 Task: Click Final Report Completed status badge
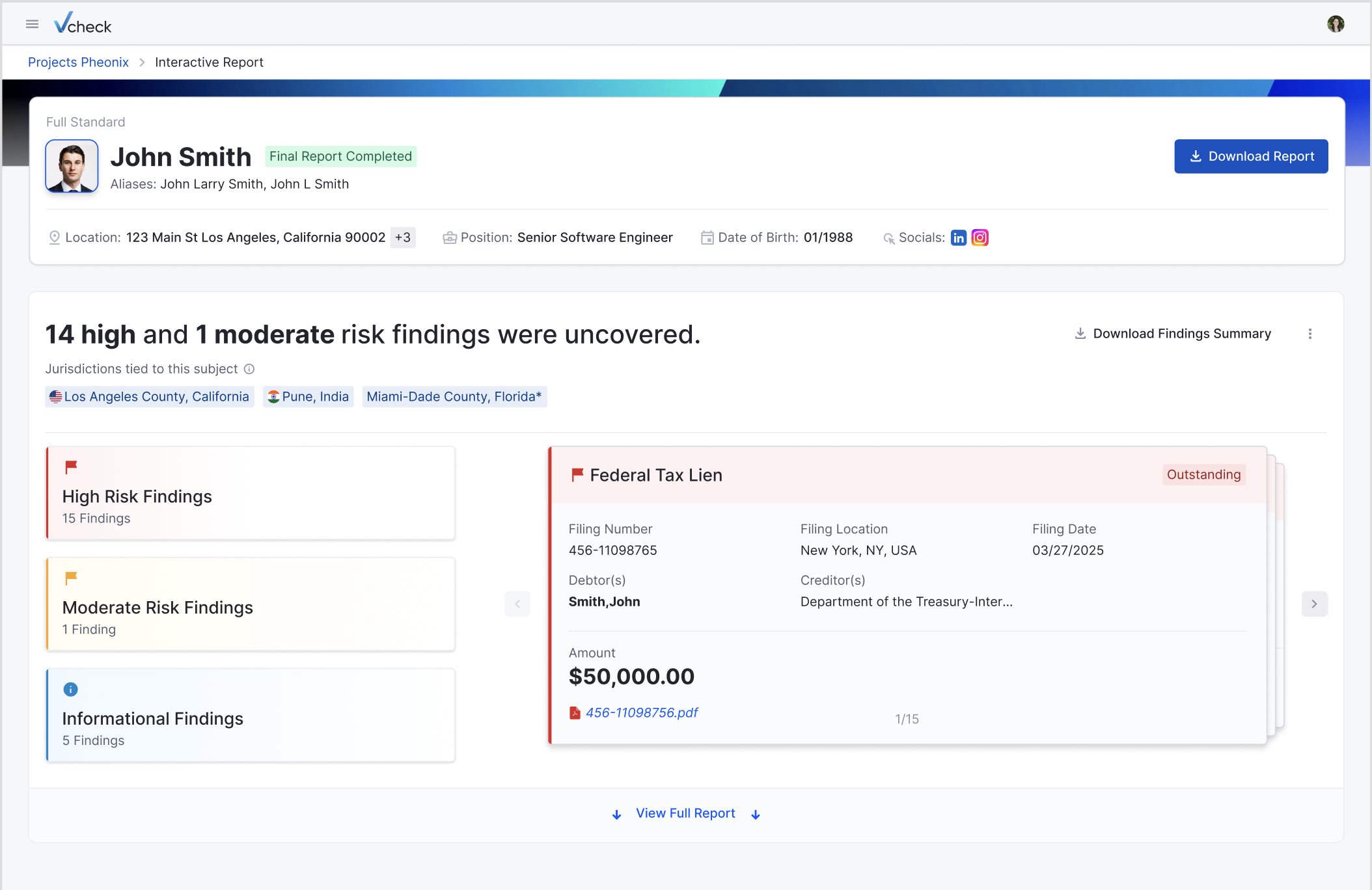pyautogui.click(x=340, y=157)
